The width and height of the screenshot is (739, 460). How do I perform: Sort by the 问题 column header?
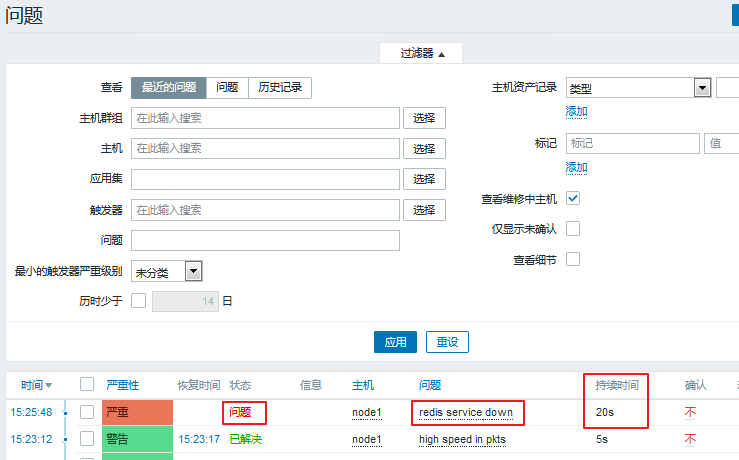[x=430, y=386]
